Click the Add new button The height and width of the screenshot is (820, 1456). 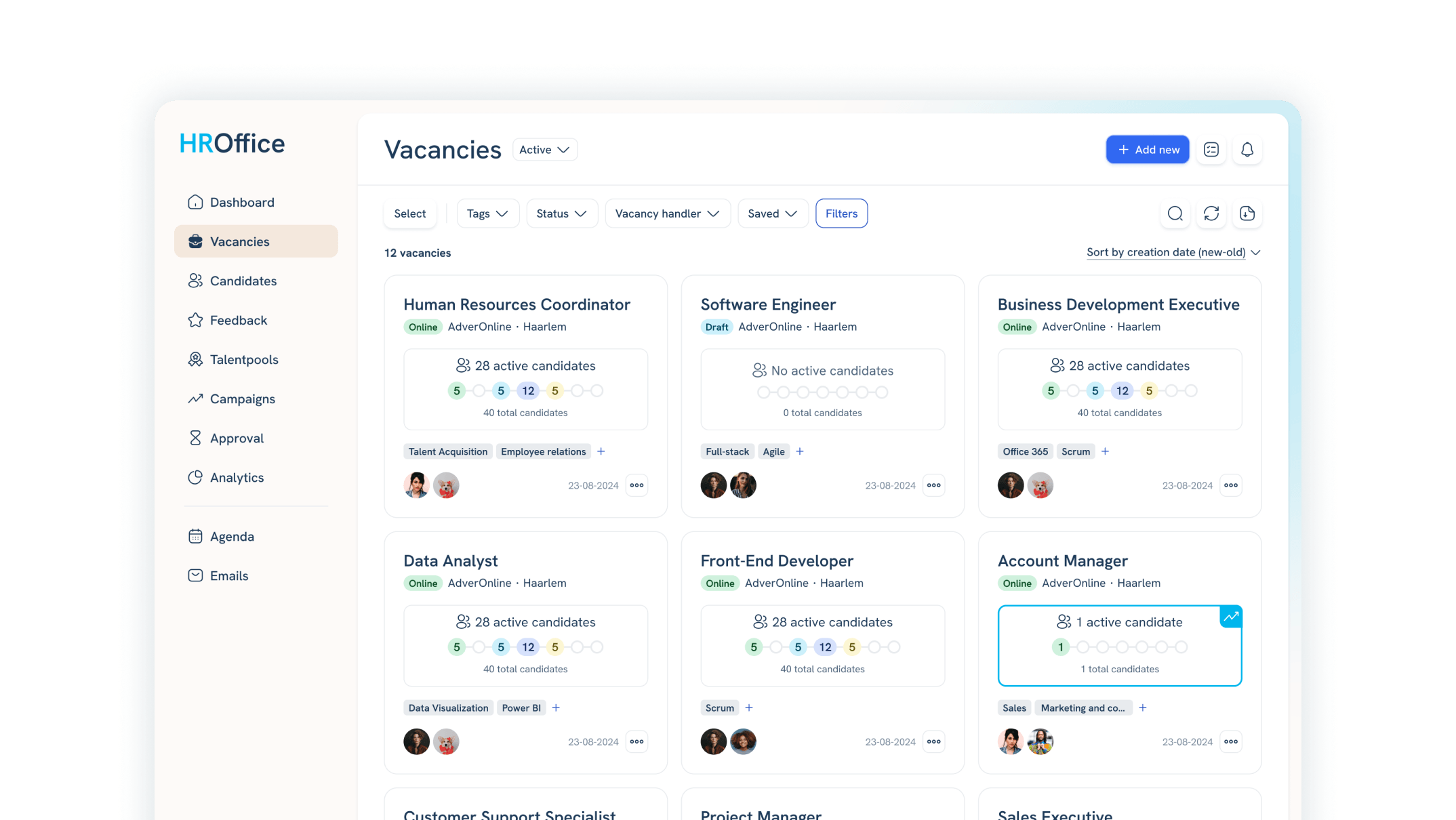pos(1148,150)
